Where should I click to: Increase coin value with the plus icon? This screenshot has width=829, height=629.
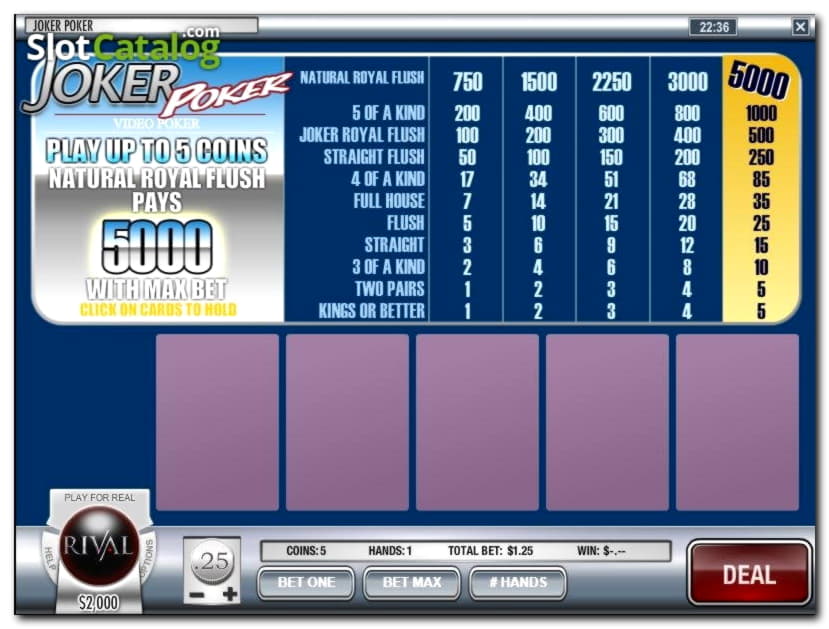point(230,594)
